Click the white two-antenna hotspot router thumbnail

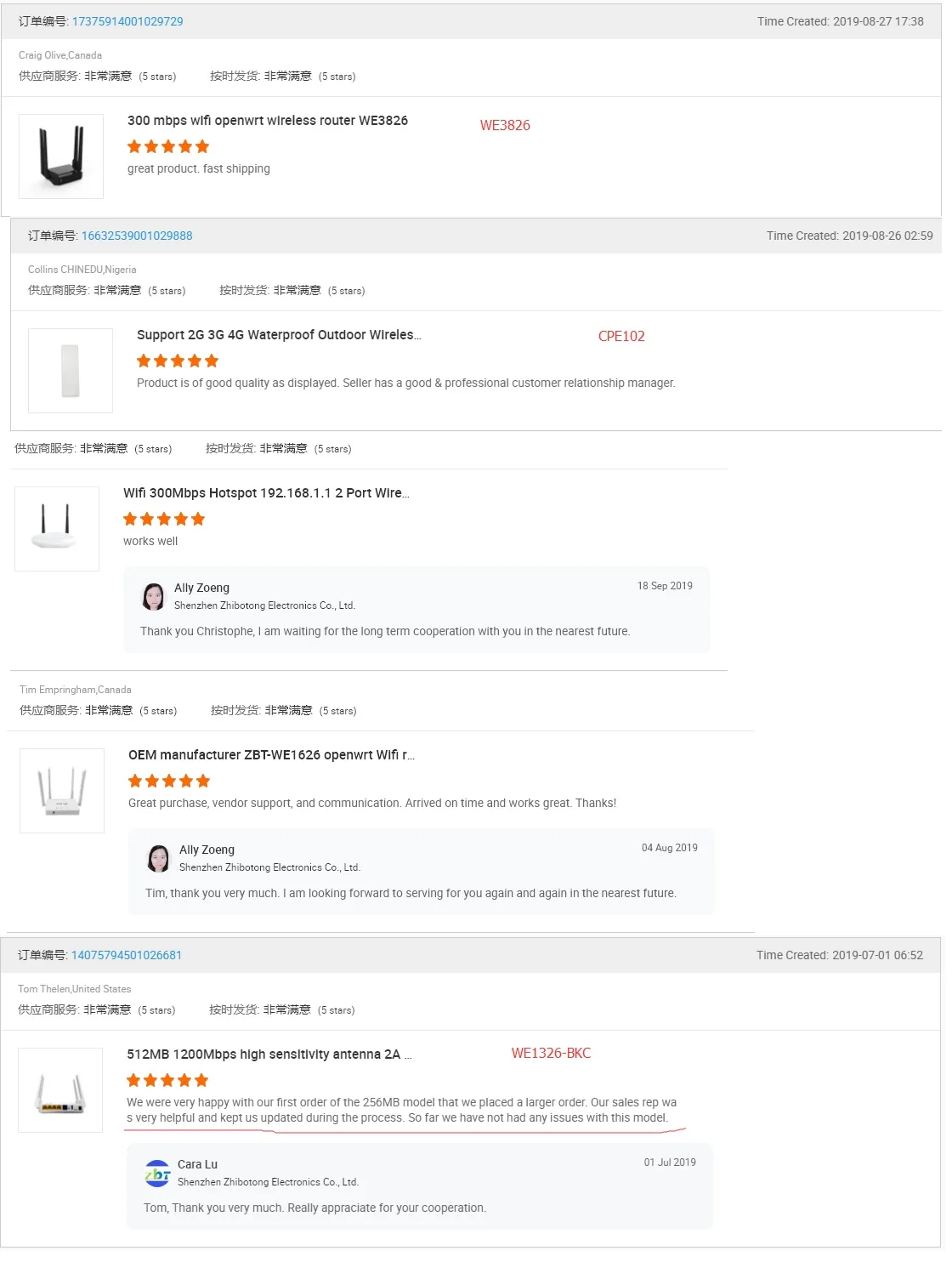coord(57,529)
